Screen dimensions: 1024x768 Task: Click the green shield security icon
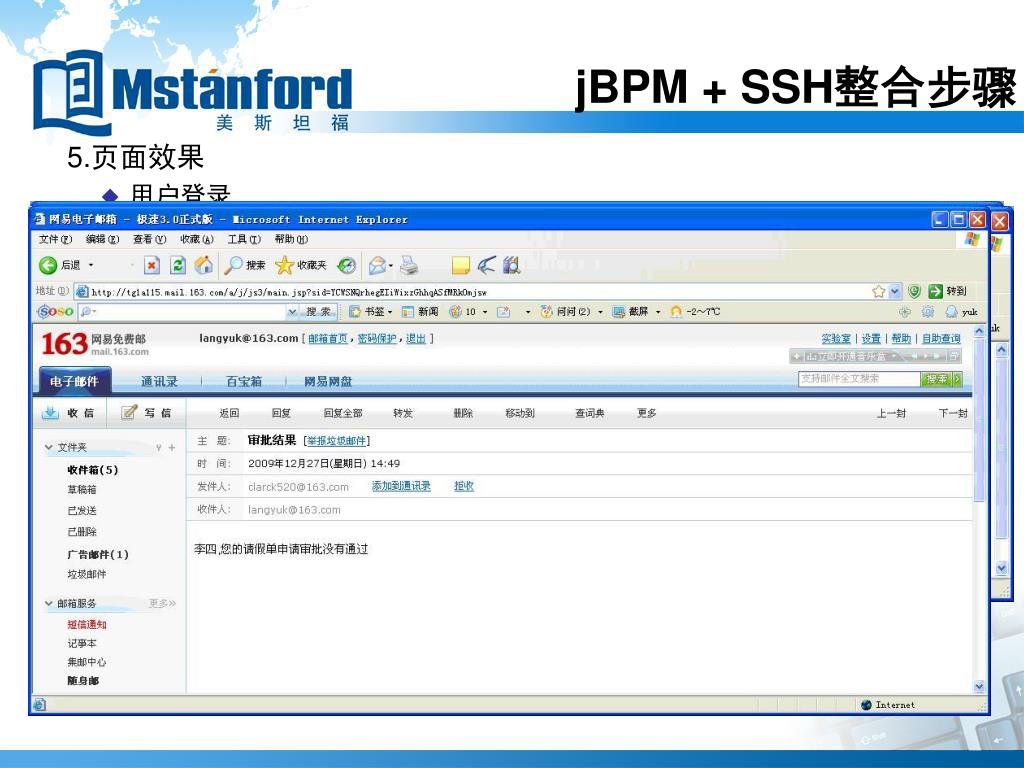tap(915, 291)
